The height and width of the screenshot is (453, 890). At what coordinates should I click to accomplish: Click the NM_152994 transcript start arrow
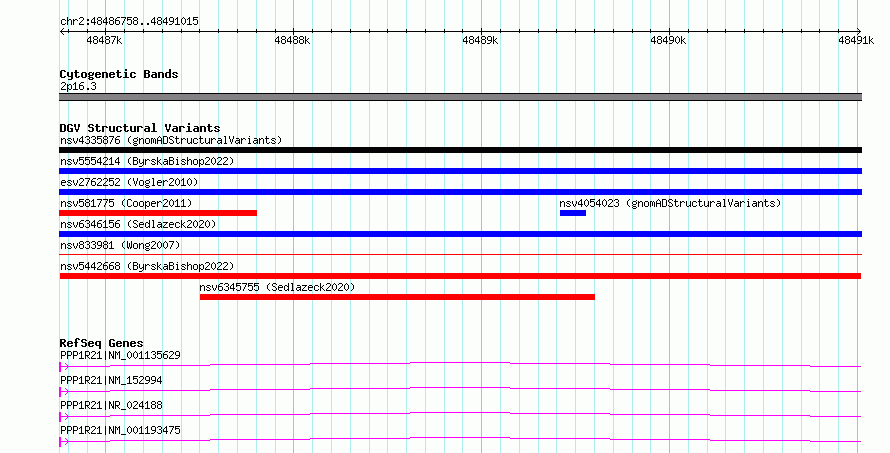pos(64,392)
